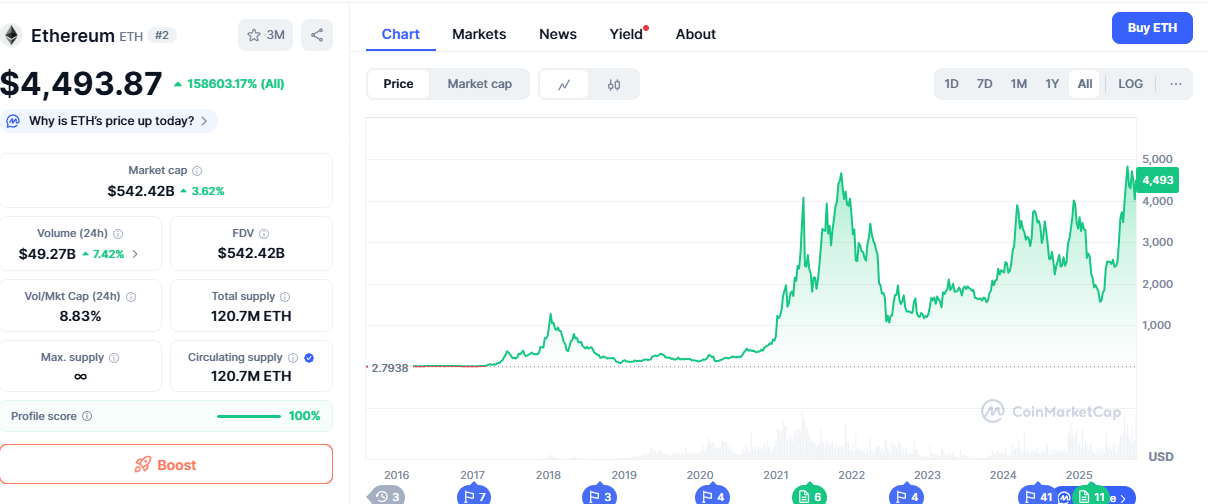Expand Volume 24h details chevron
This screenshot has height=504, width=1208.
tap(135, 254)
